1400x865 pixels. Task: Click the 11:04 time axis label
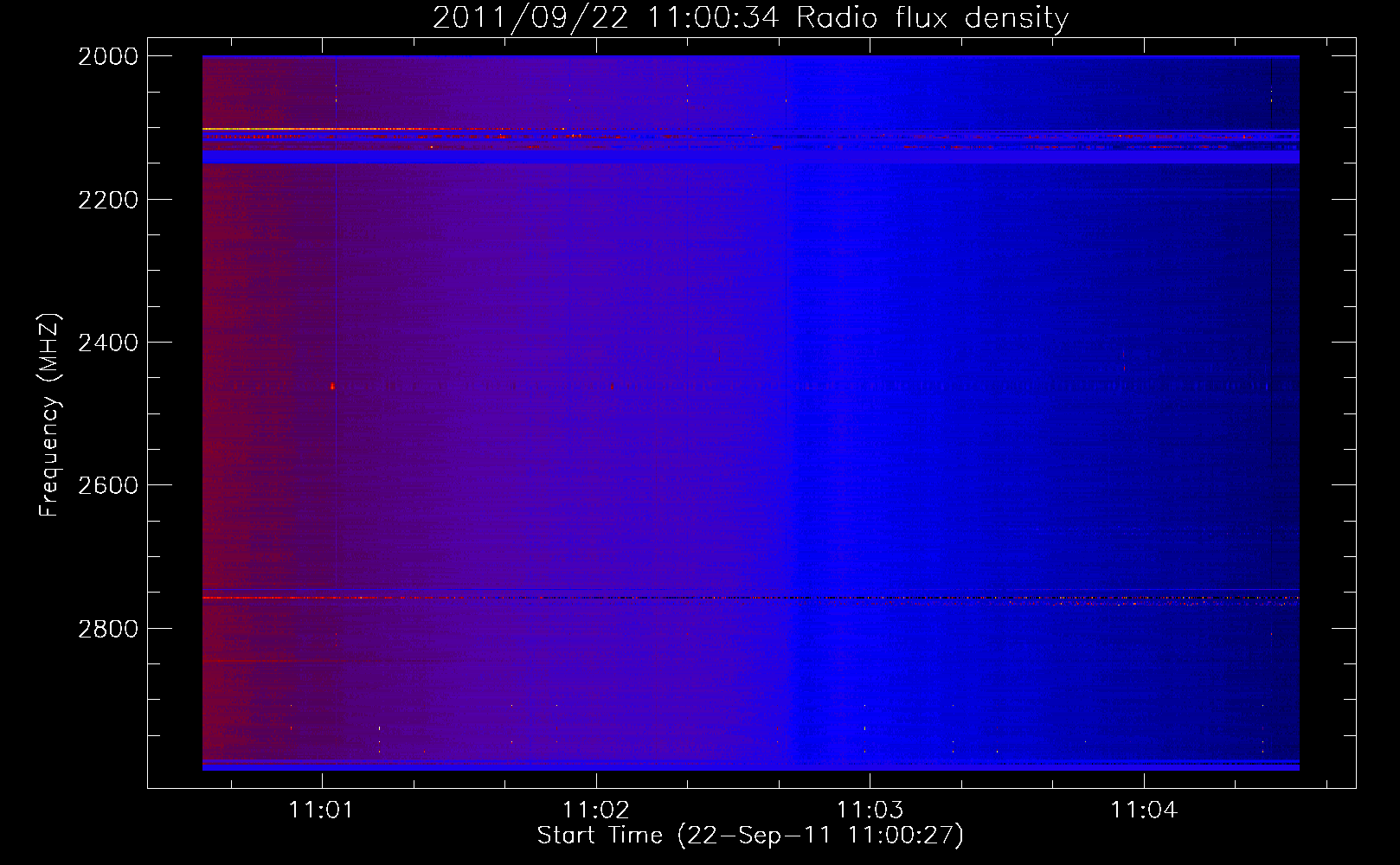click(x=1144, y=811)
